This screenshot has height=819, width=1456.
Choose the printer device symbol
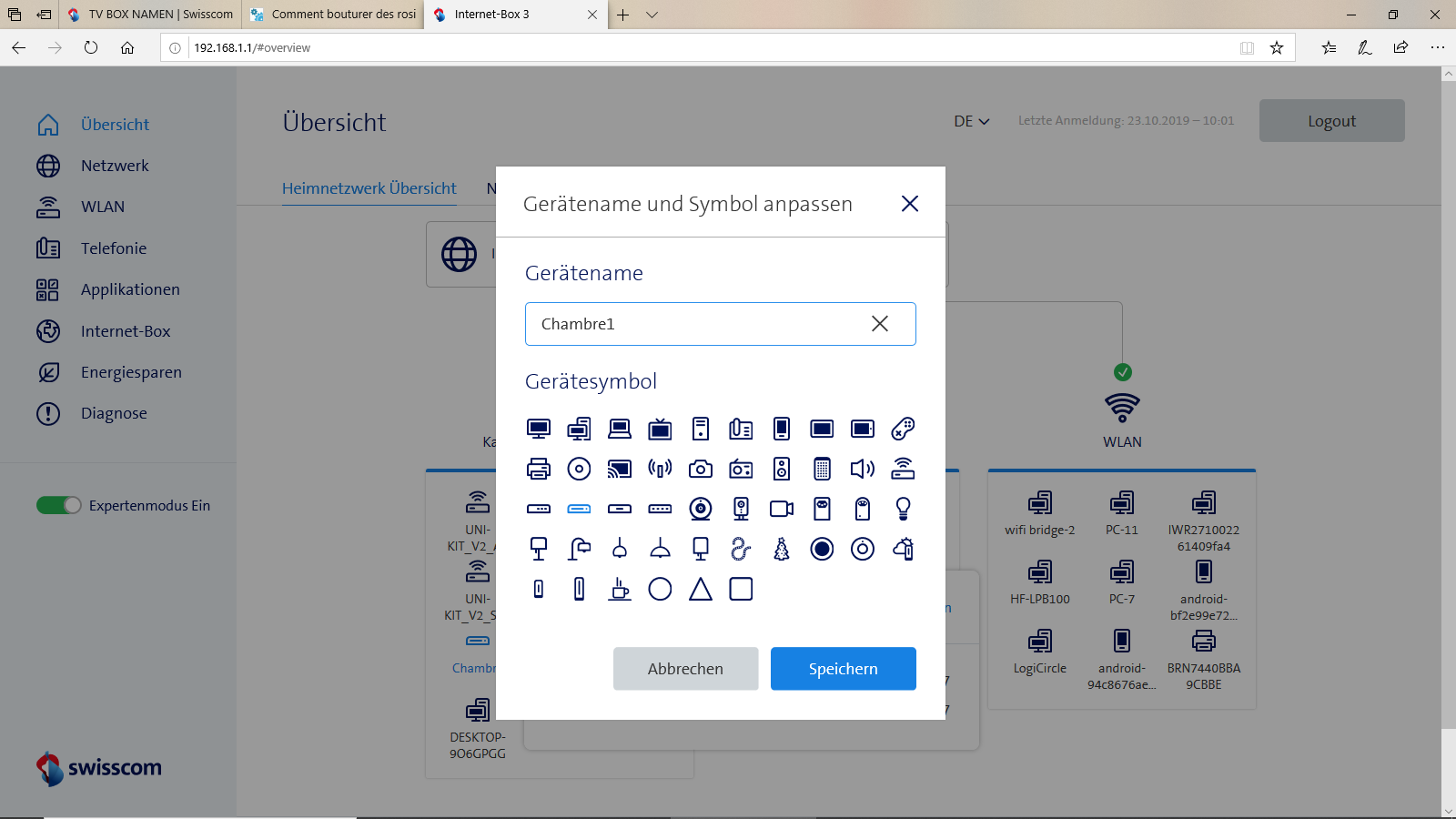click(539, 469)
